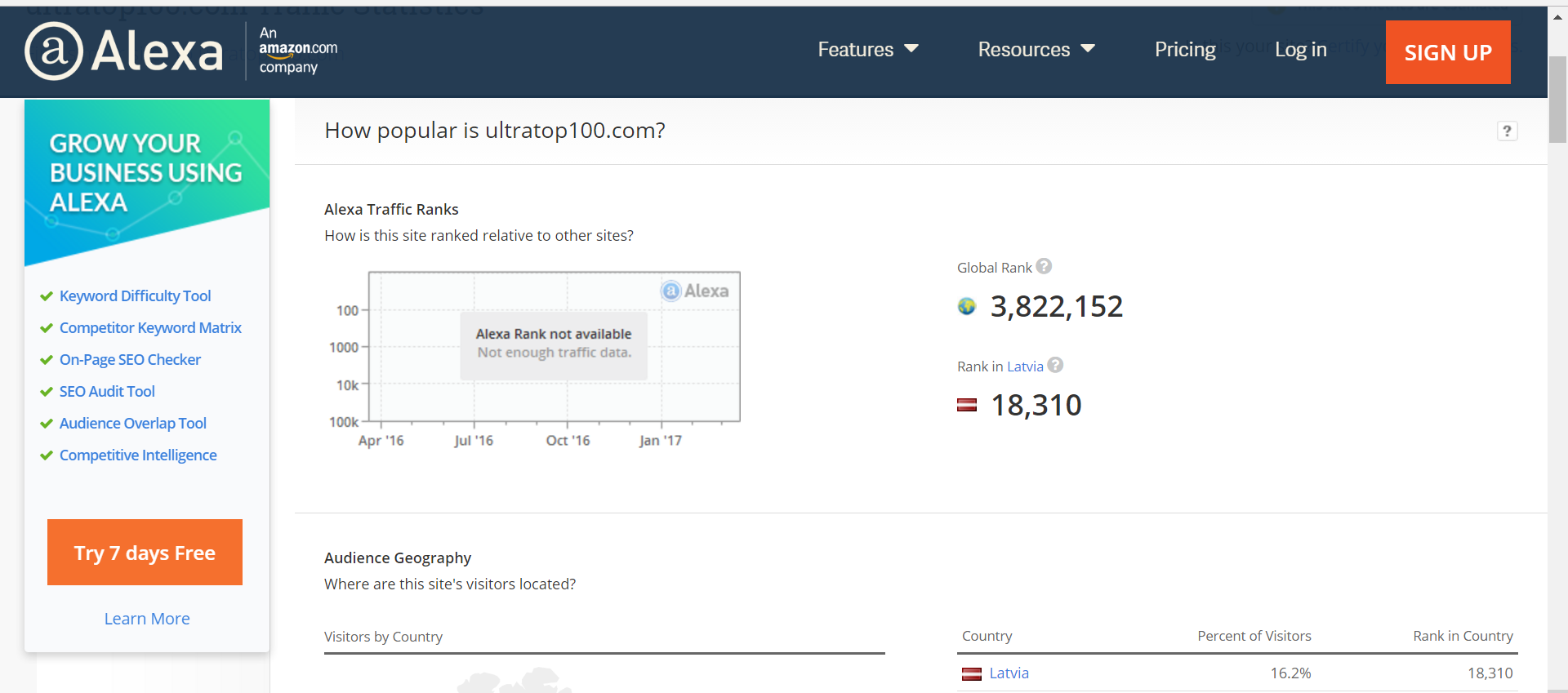Click the Alexa Traffic Ranks heading
This screenshot has width=1568, height=693.
tap(391, 209)
